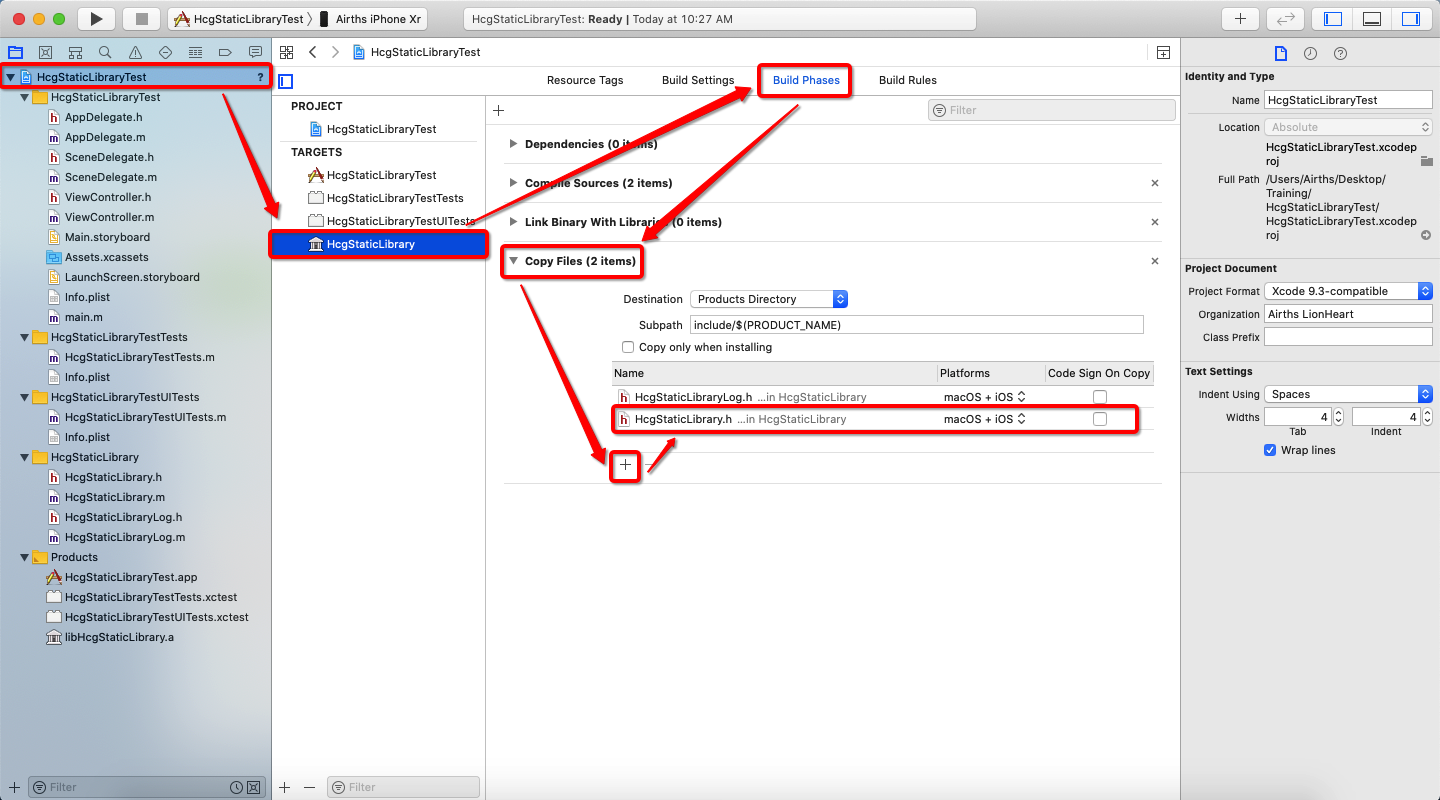Screen dimensions: 1440x800
Task: Enable Code Sign On Copy for HcgStaticLibrary.h
Action: click(1100, 419)
